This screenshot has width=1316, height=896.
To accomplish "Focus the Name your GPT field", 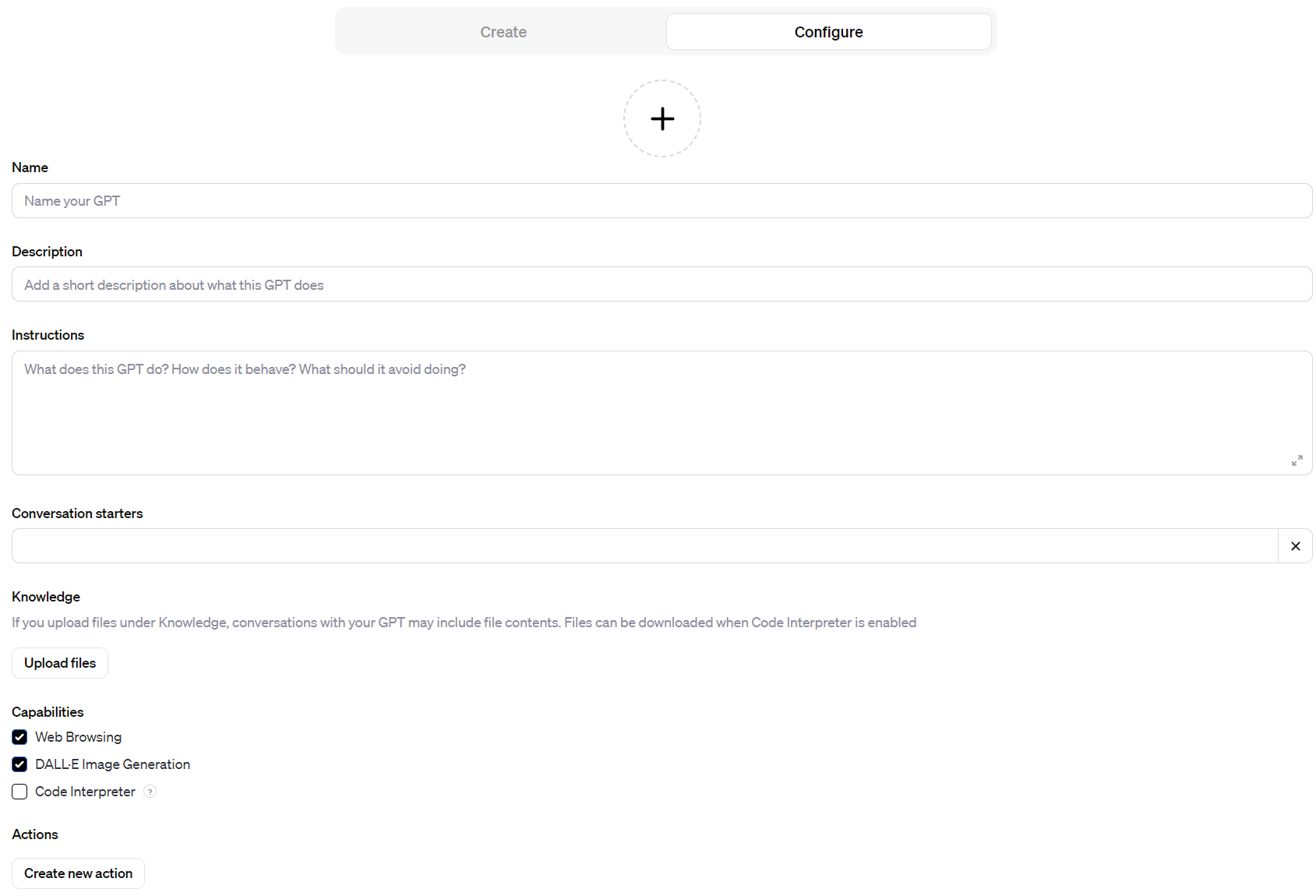I will [x=662, y=201].
